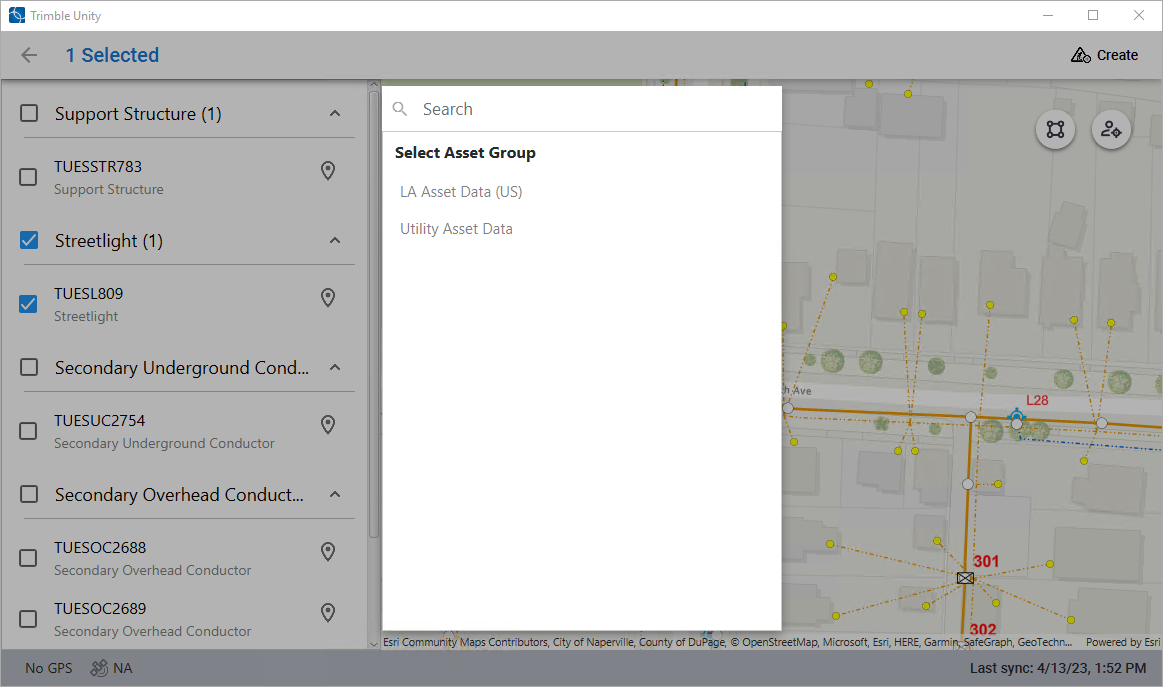Image resolution: width=1163 pixels, height=687 pixels.
Task: Click the Create button
Action: coord(1104,55)
